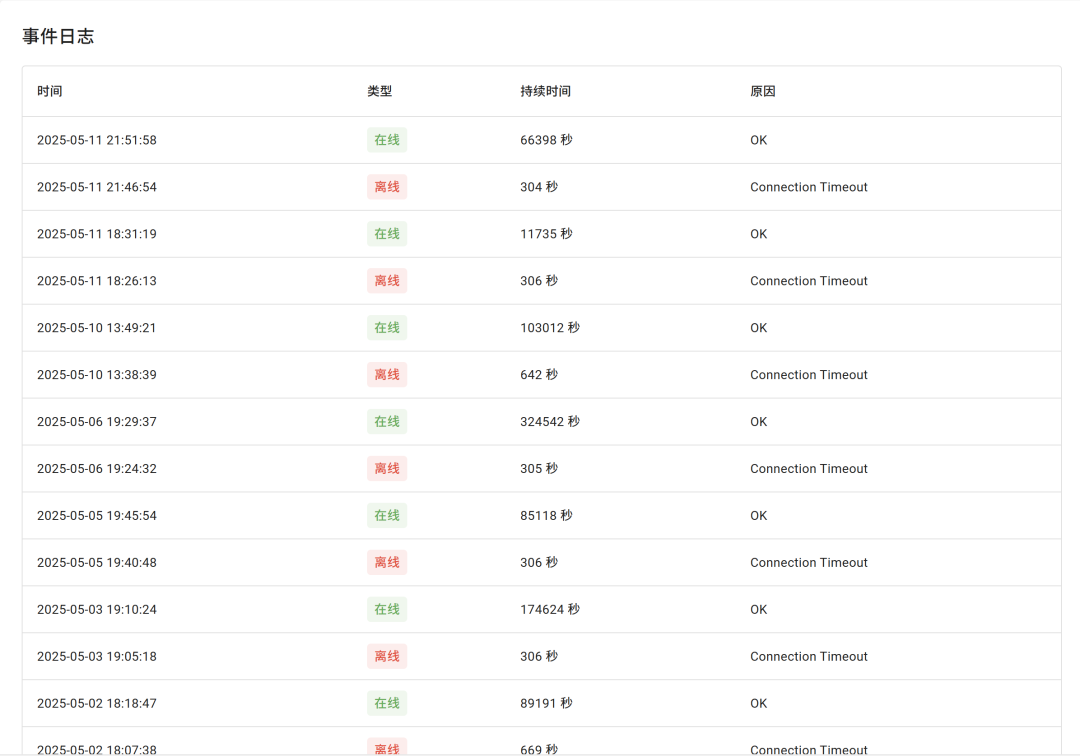This screenshot has height=756, width=1080.
Task: Select the 103012 秒 duration cell
Action: (550, 328)
